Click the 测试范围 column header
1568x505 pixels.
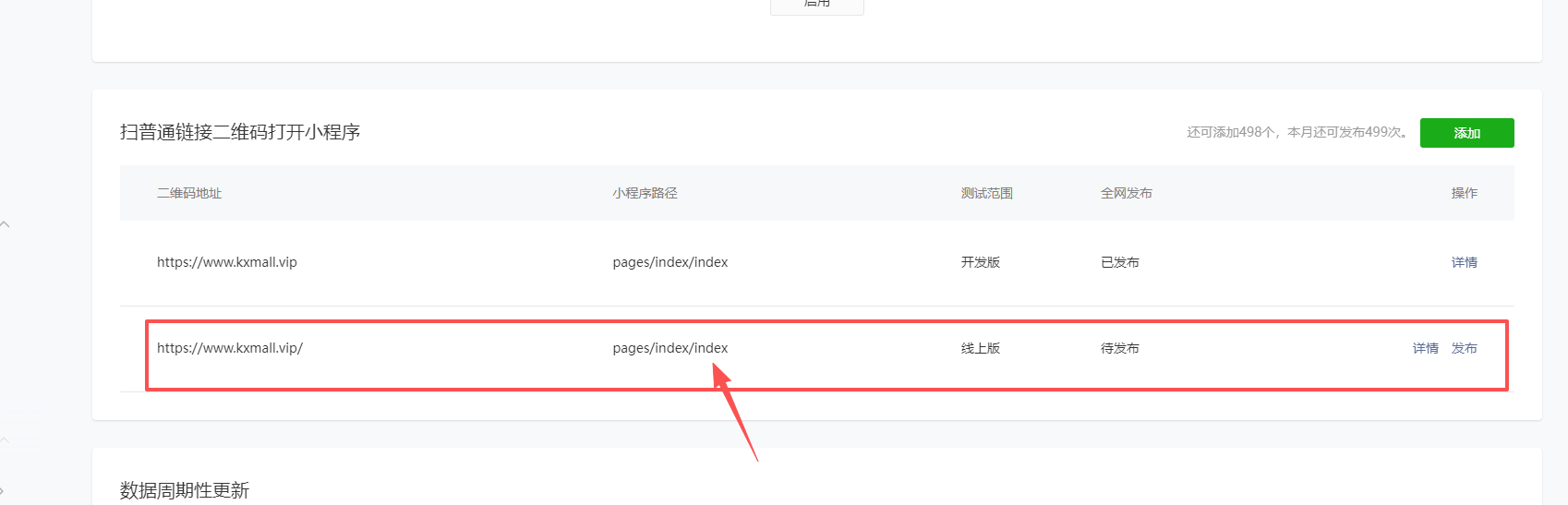click(986, 193)
